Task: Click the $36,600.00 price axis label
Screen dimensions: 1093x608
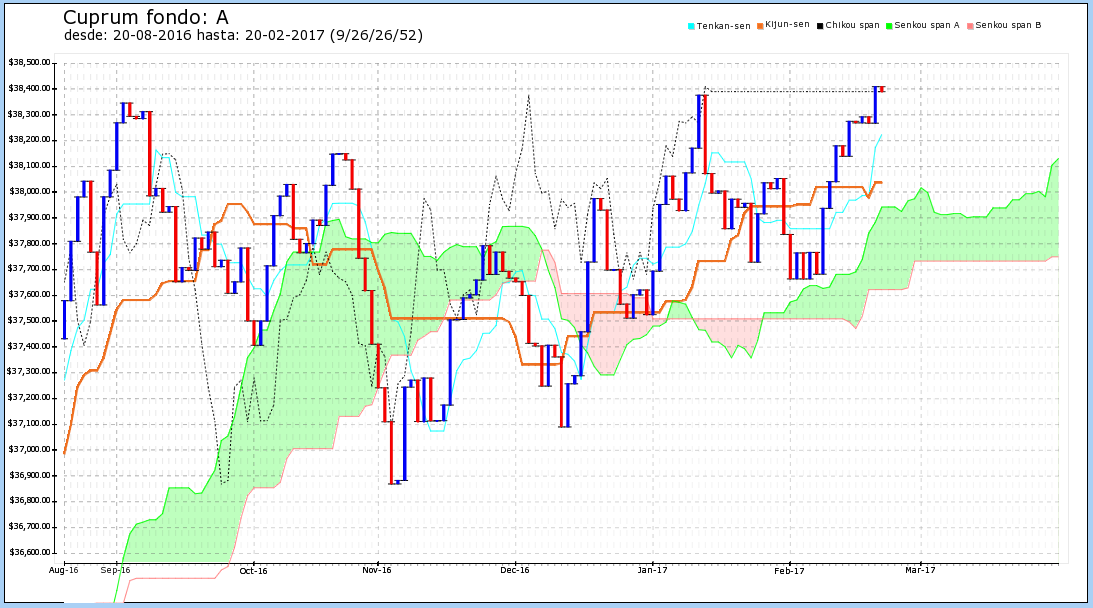Action: (x=29, y=552)
